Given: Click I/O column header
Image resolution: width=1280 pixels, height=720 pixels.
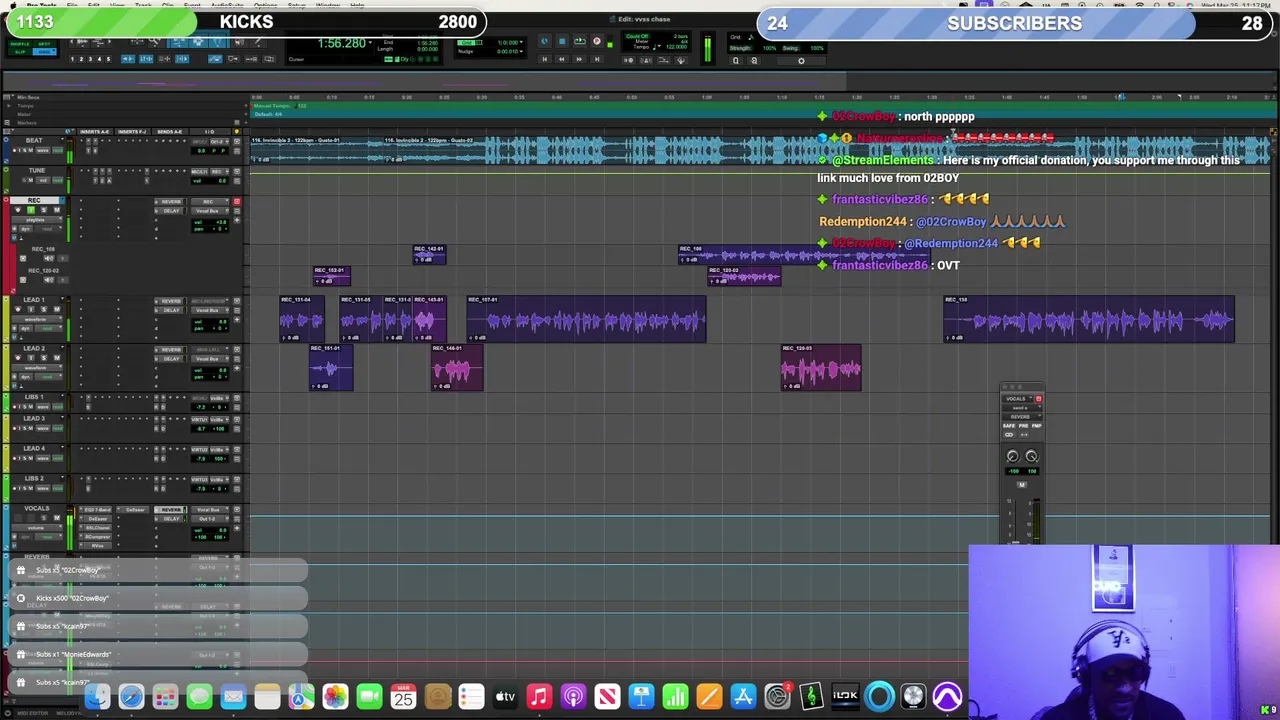Looking at the screenshot, I should coord(210,132).
